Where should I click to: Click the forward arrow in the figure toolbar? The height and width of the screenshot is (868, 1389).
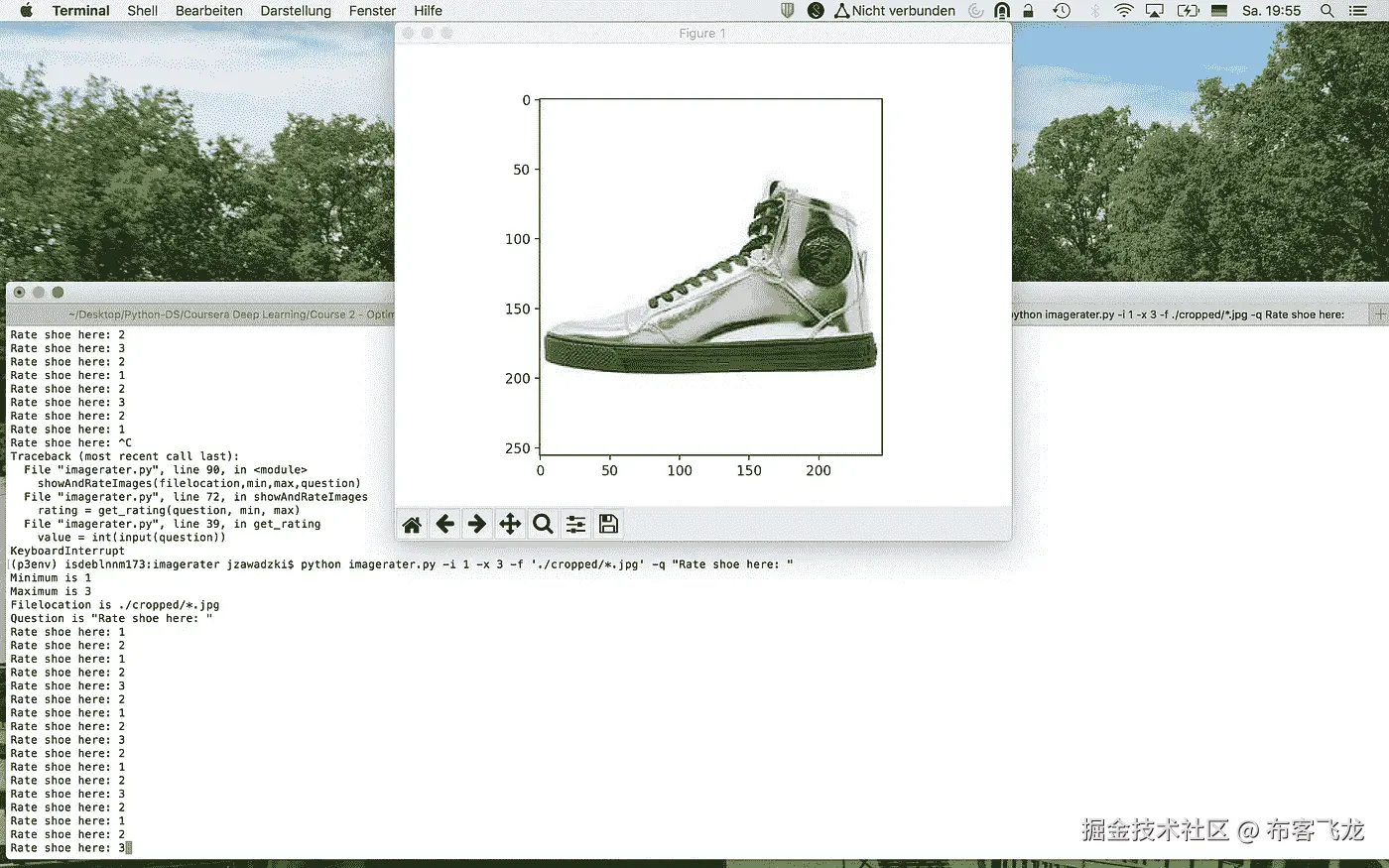coord(477,524)
